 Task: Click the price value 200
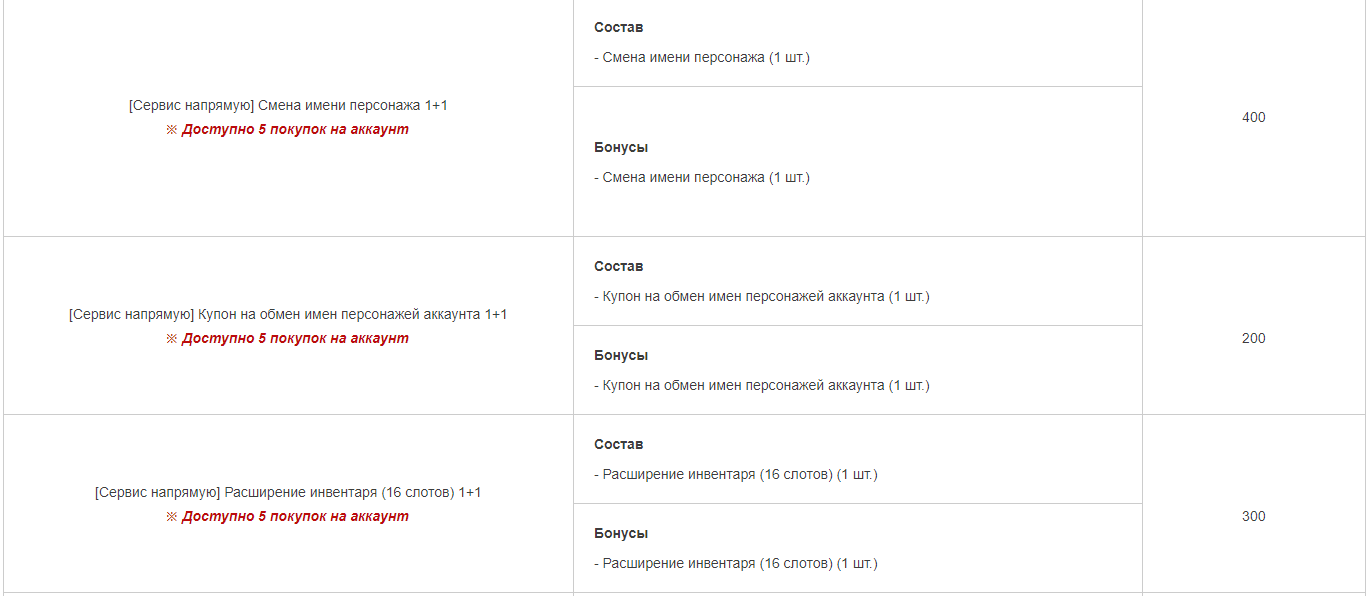[x=1253, y=338]
